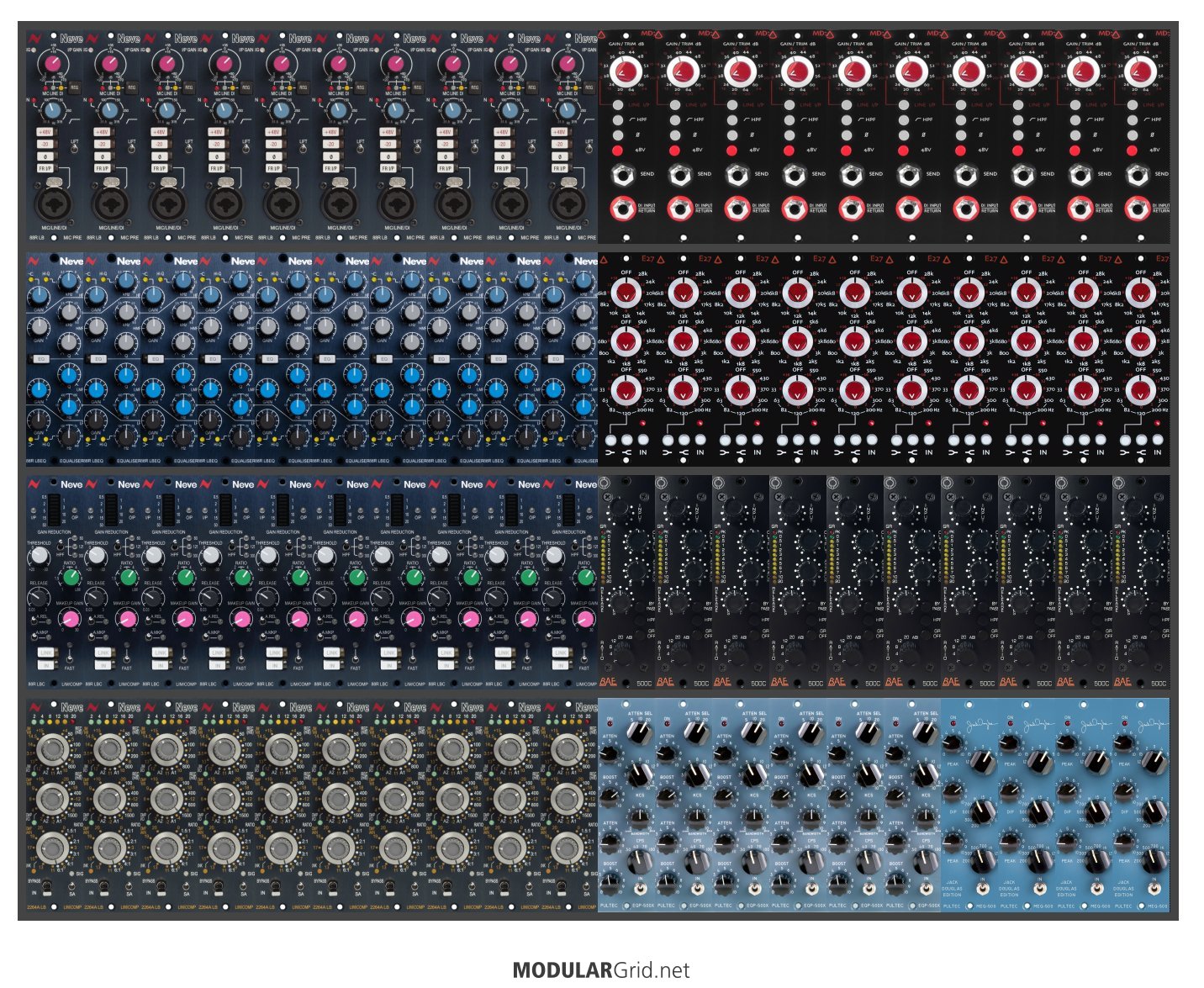The width and height of the screenshot is (1204, 988).
Task: Toggle +48V on the second Neve mic pre
Action: point(102,132)
